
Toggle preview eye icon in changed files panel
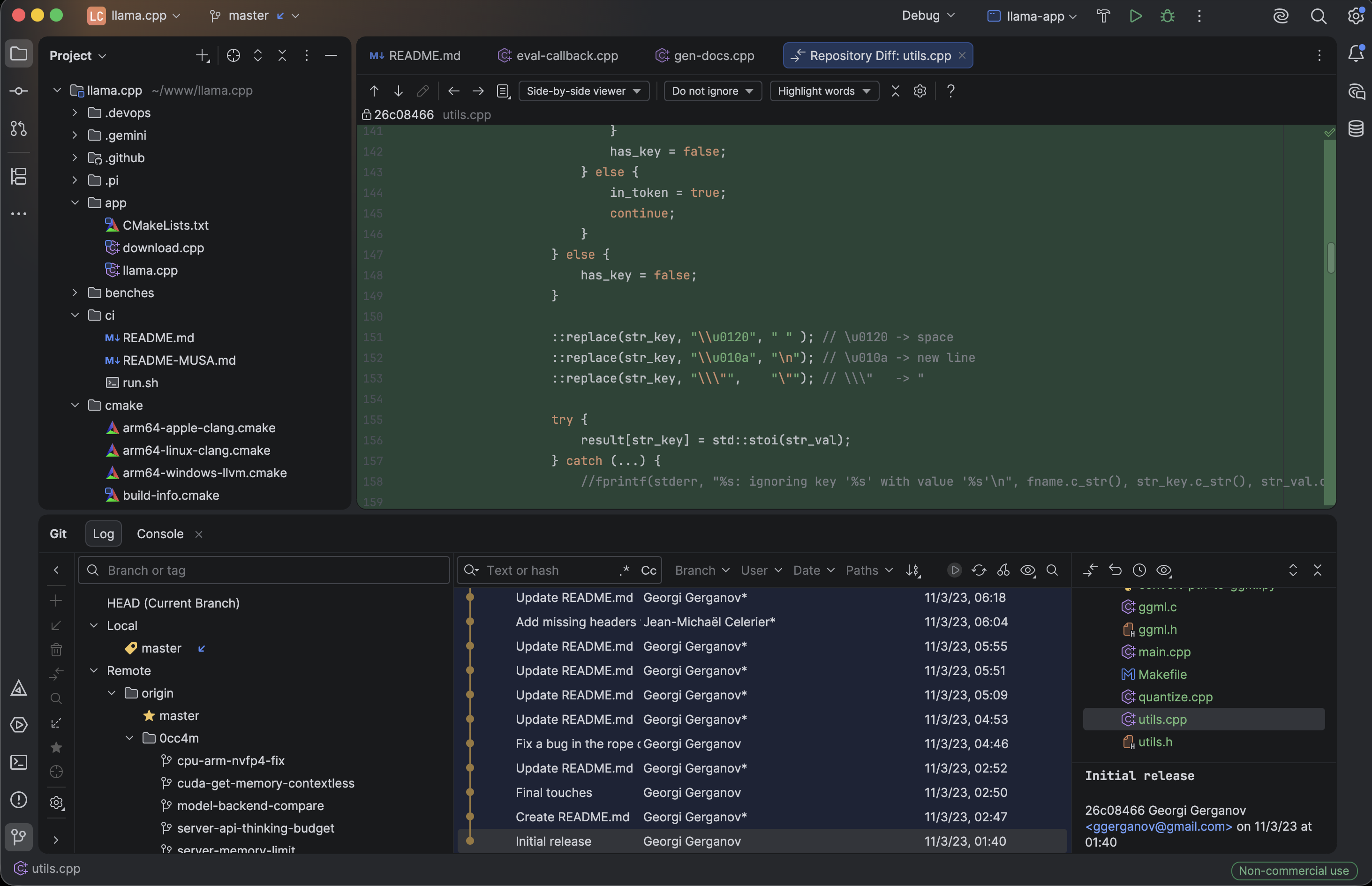(x=1164, y=570)
